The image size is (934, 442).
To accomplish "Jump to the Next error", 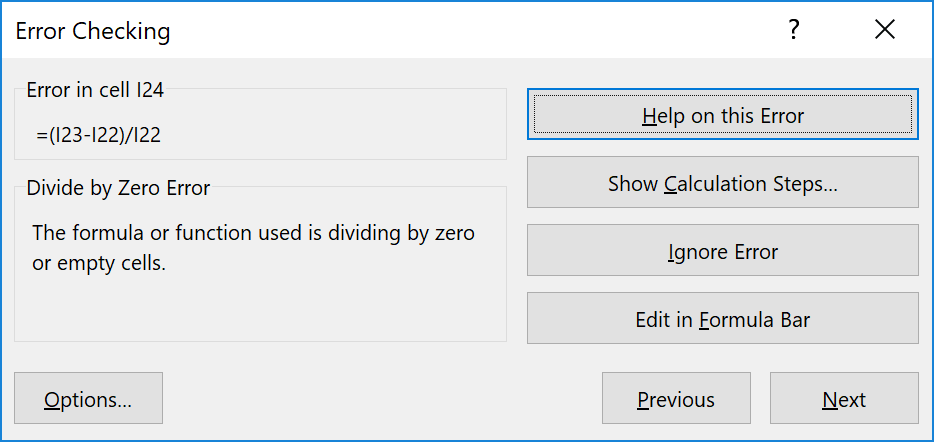I will tap(844, 400).
